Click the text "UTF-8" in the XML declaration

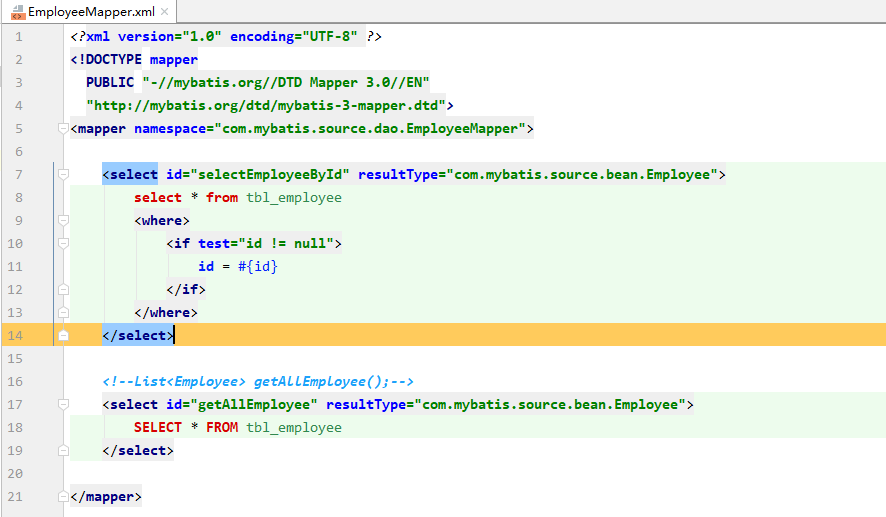pyautogui.click(x=330, y=37)
